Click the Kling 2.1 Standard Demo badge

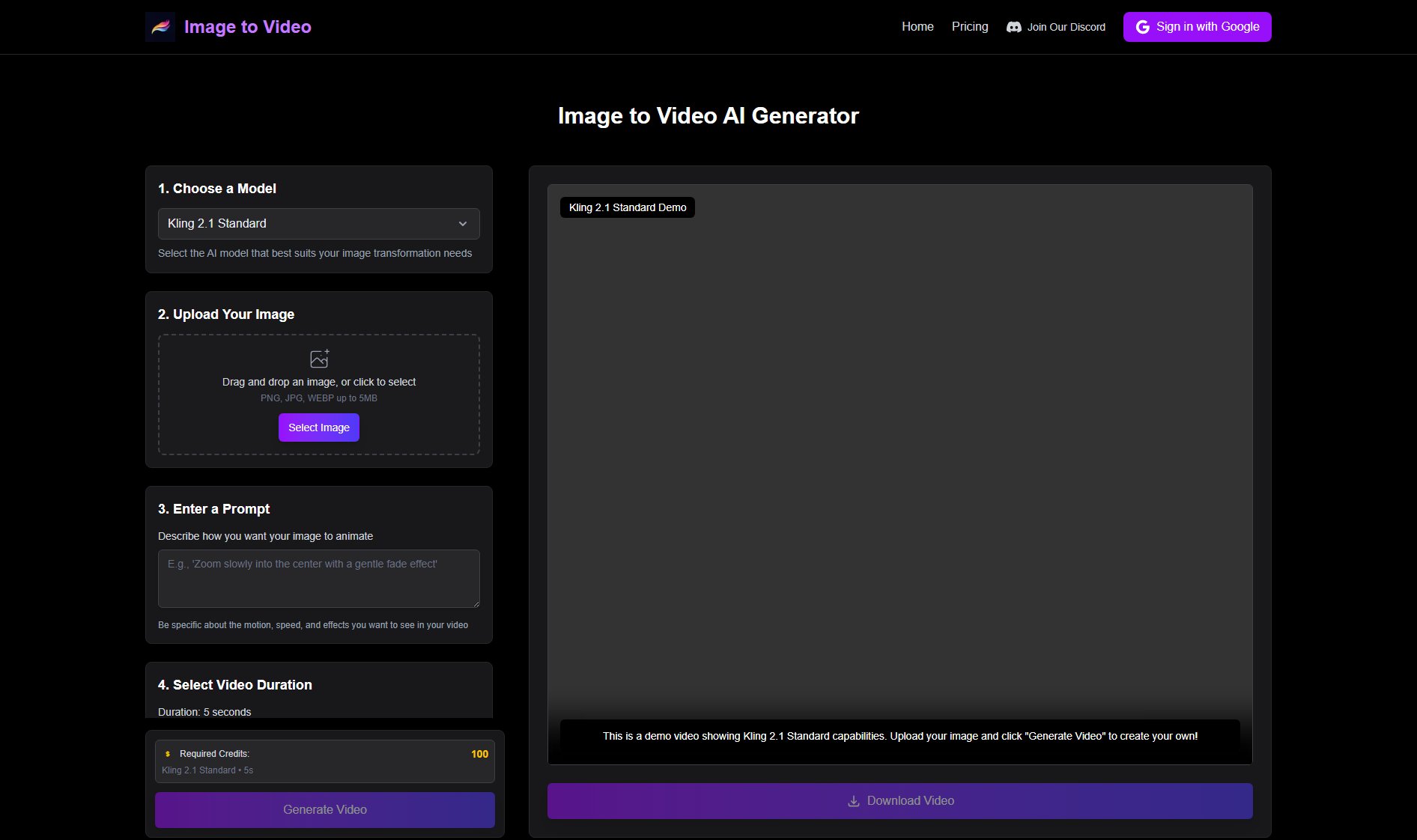click(627, 207)
